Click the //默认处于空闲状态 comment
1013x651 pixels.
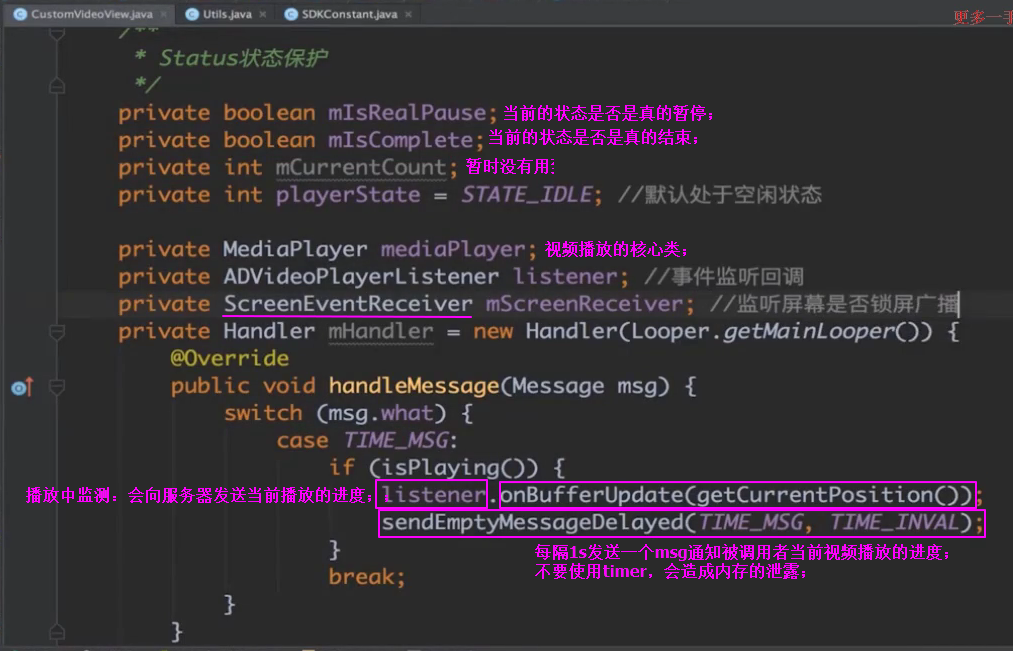pyautogui.click(x=720, y=194)
